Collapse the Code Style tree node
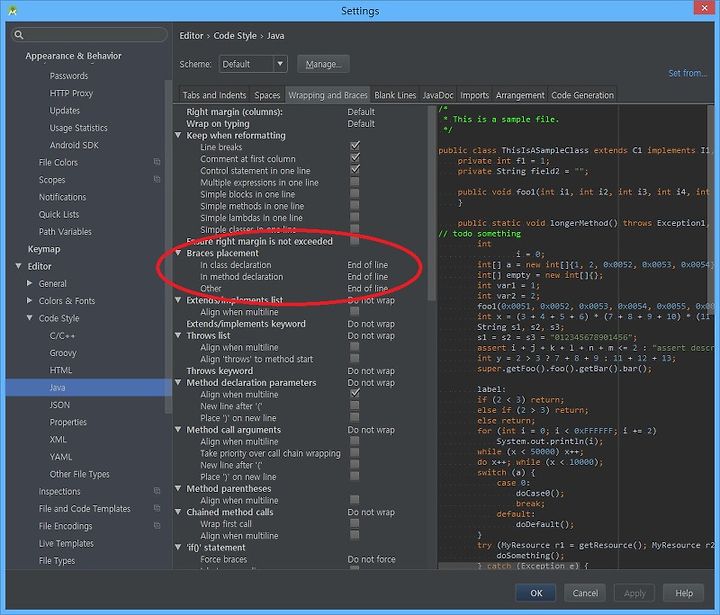This screenshot has height=615, width=720. click(x=29, y=318)
